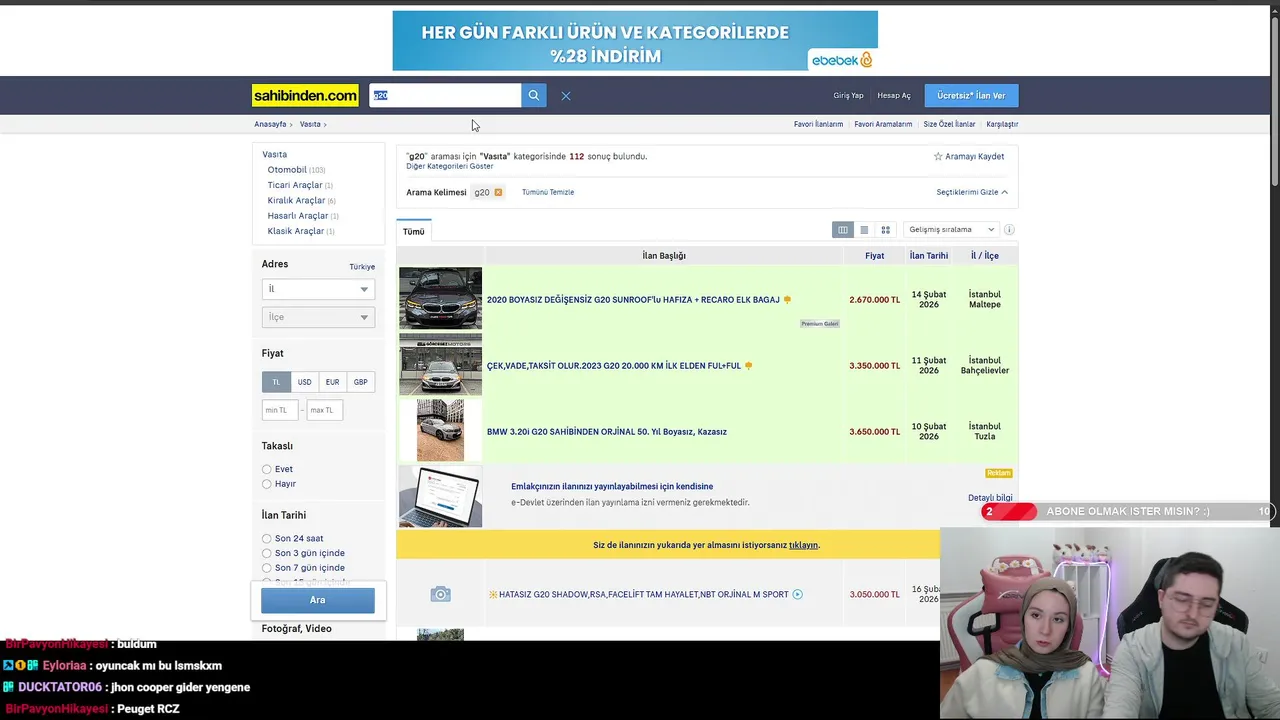The width and height of the screenshot is (1280, 720).
Task: Open Favori Aramalarım menu
Action: [883, 124]
